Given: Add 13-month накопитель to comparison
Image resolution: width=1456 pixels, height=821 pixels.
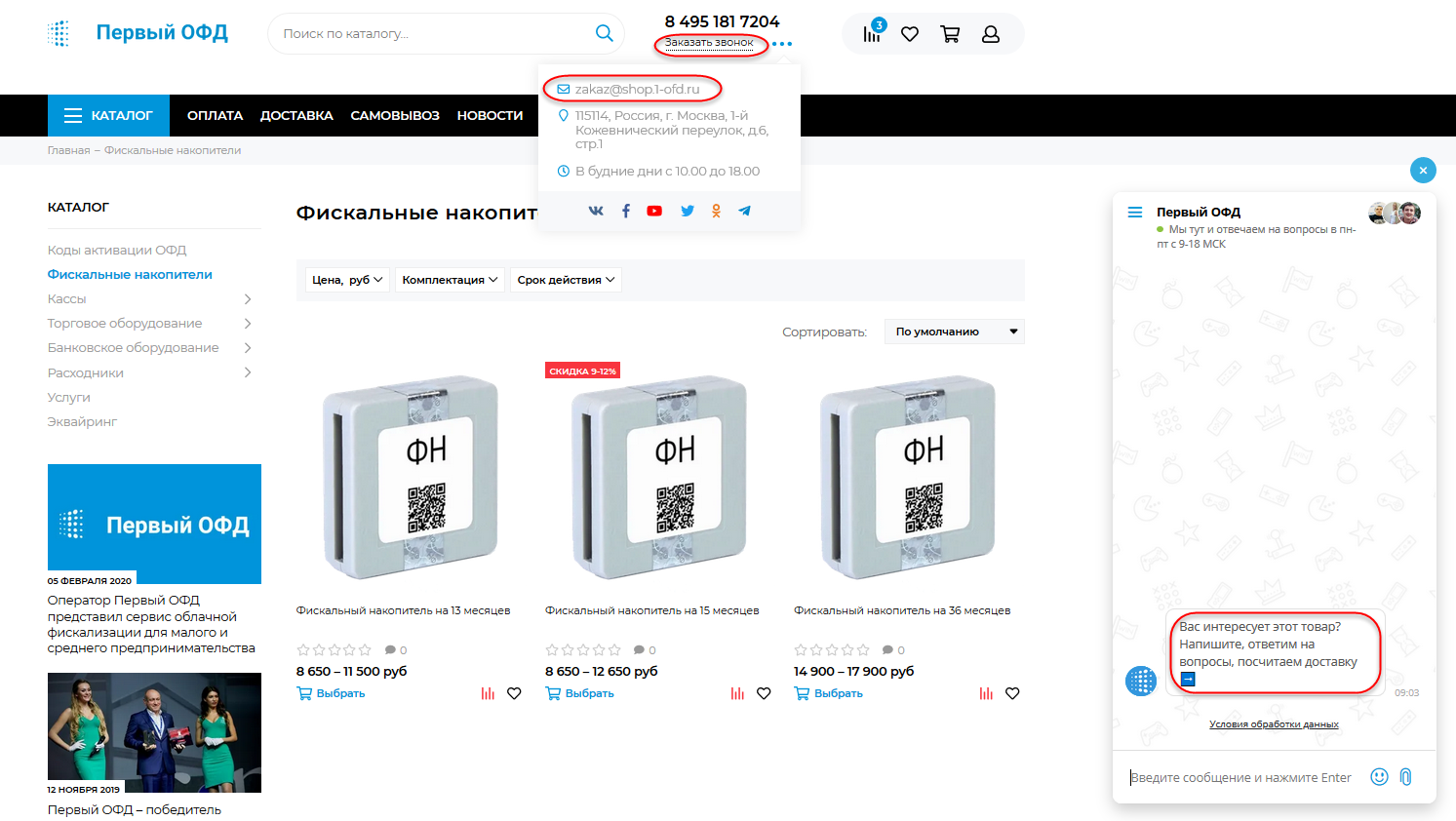Looking at the screenshot, I should tap(488, 693).
